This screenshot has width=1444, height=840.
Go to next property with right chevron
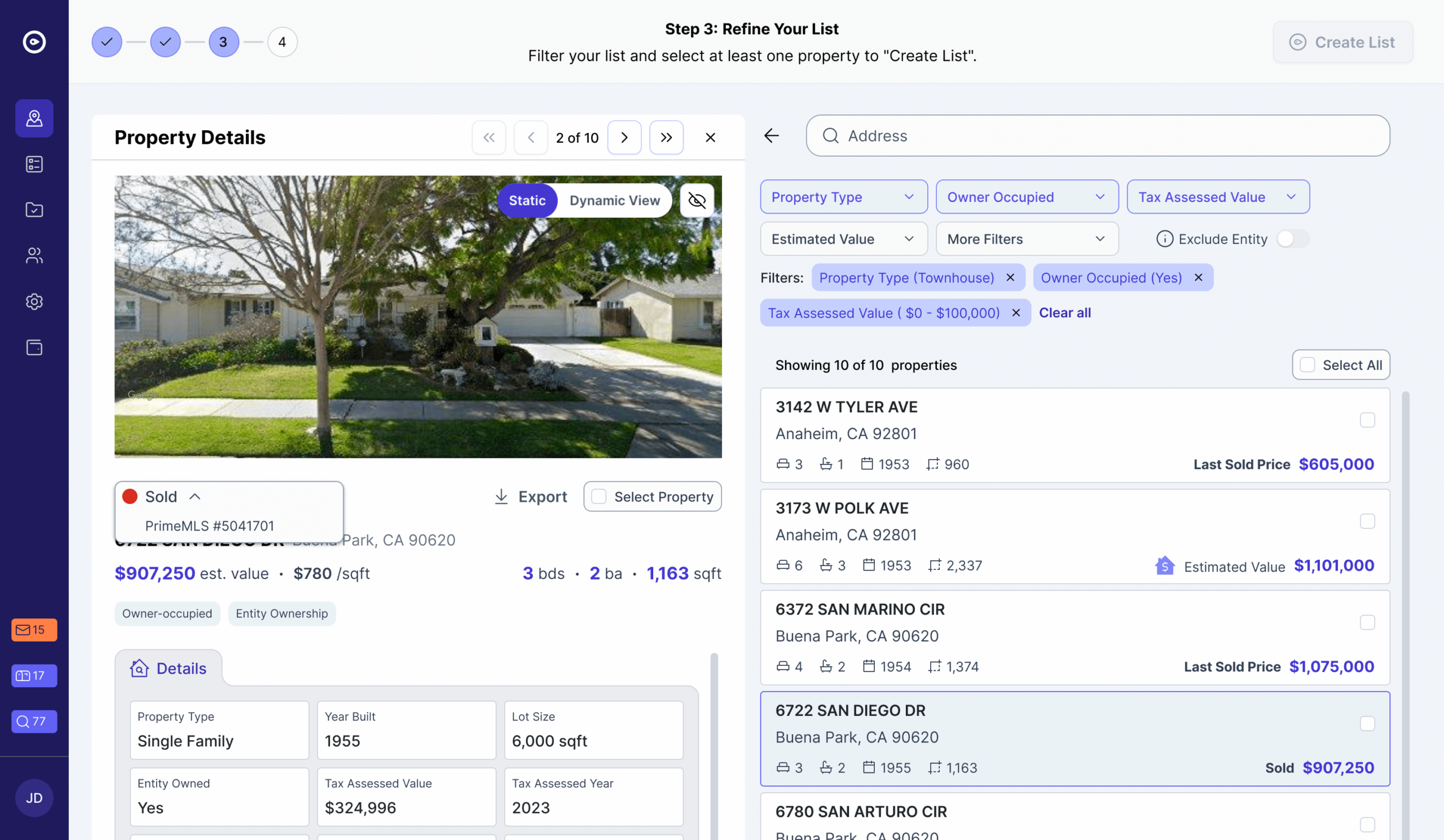pos(624,138)
